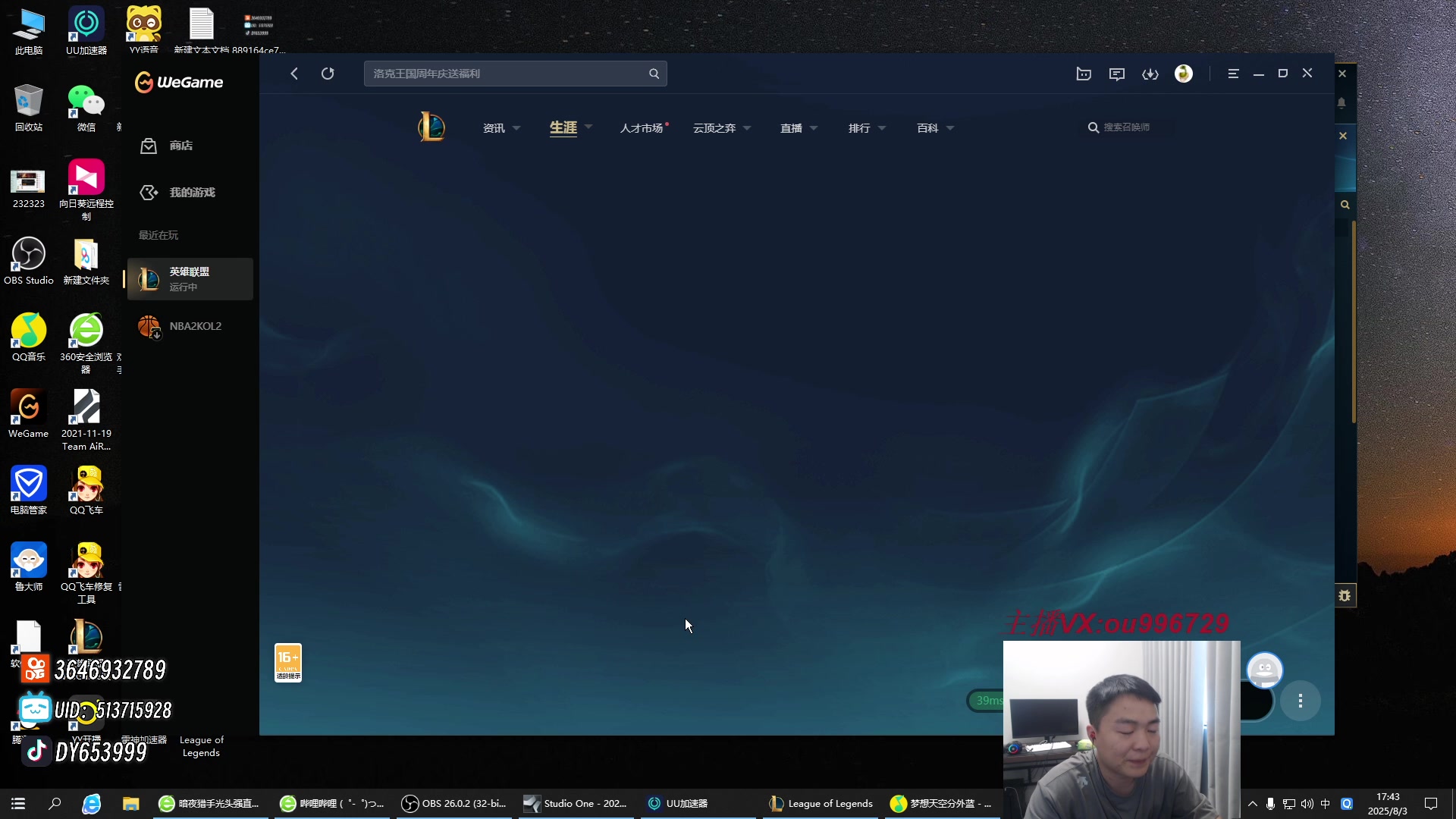Switch to UU加速器 taskbar window
This screenshot has width=1456, height=819.
(698, 804)
